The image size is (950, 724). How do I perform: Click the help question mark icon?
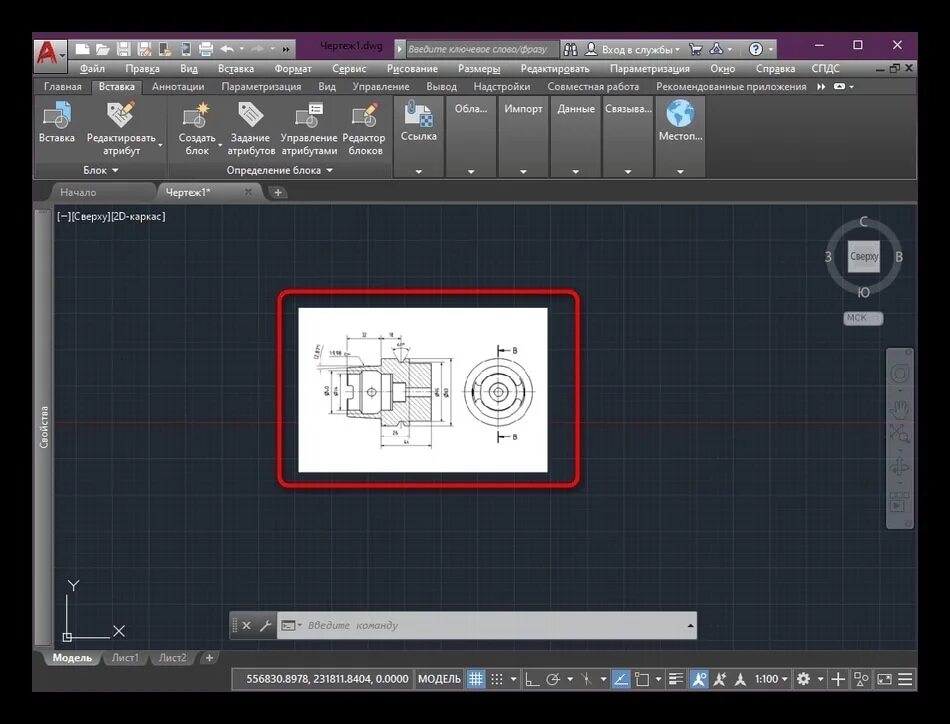click(x=756, y=49)
